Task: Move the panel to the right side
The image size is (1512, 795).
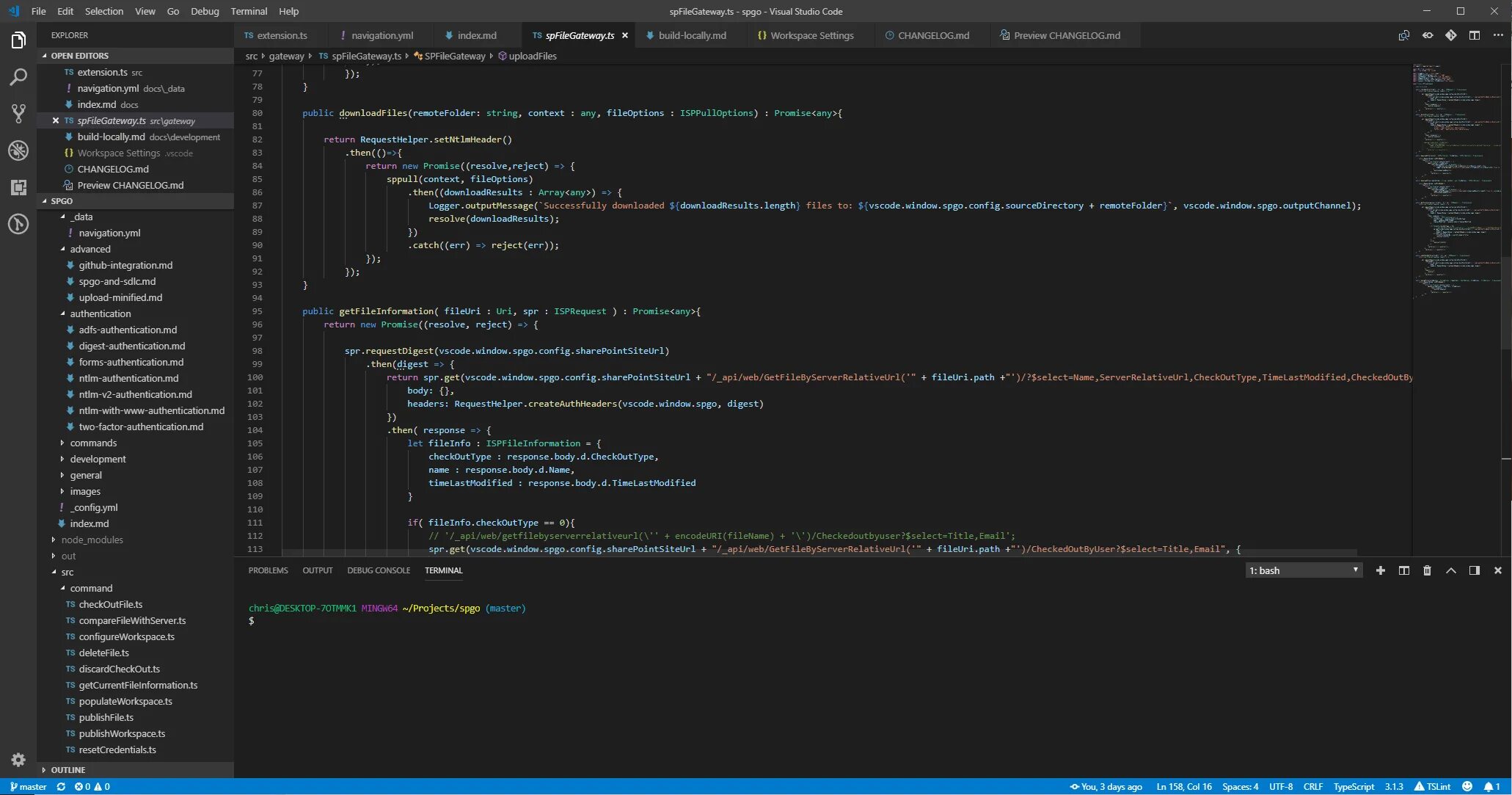Action: point(1475,570)
